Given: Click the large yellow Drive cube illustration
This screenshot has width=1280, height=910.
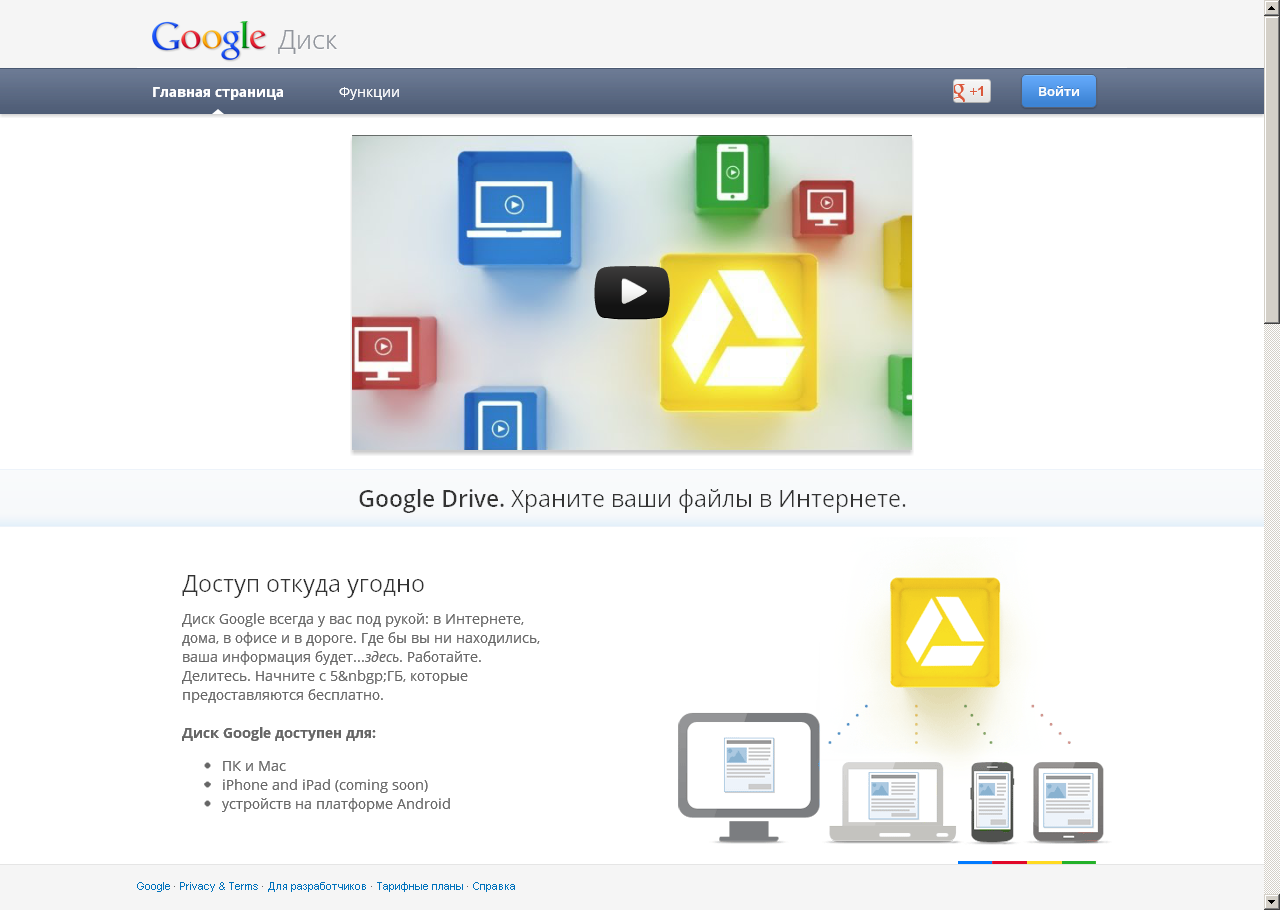Looking at the screenshot, I should [x=944, y=631].
